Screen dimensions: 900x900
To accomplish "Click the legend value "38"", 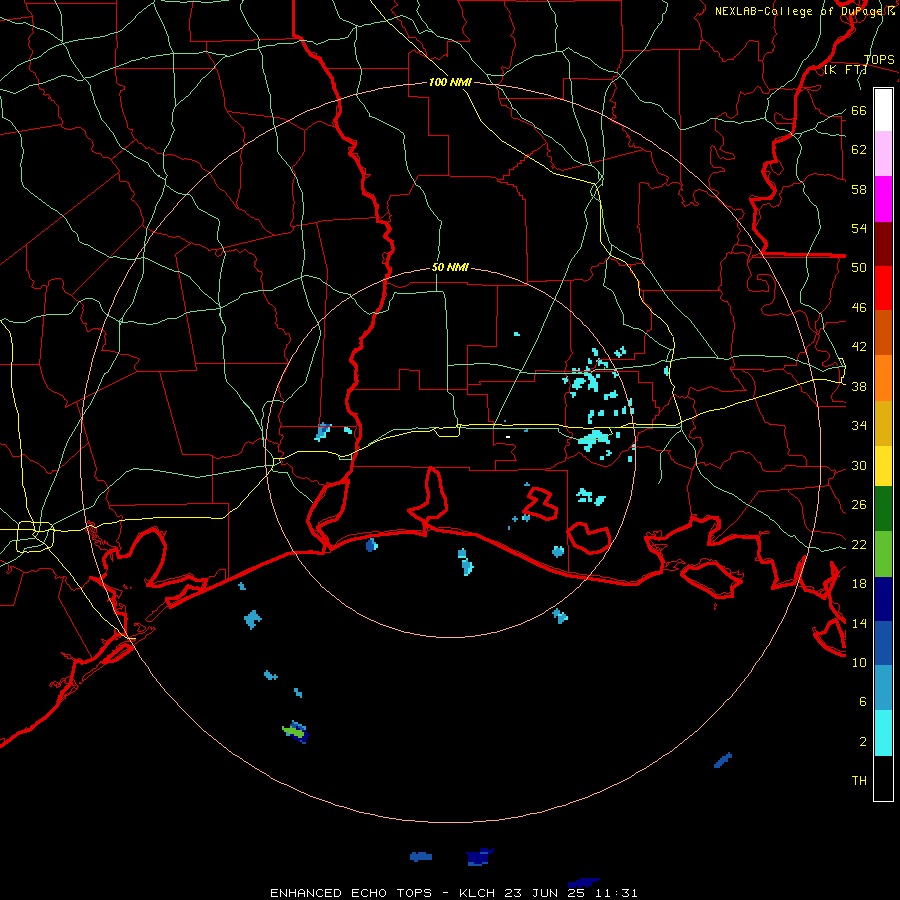I will [x=859, y=387].
